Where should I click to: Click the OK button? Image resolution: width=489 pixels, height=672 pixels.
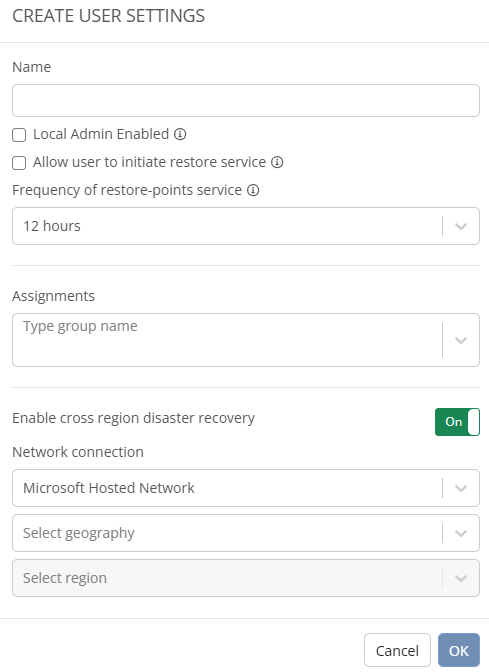point(459,650)
